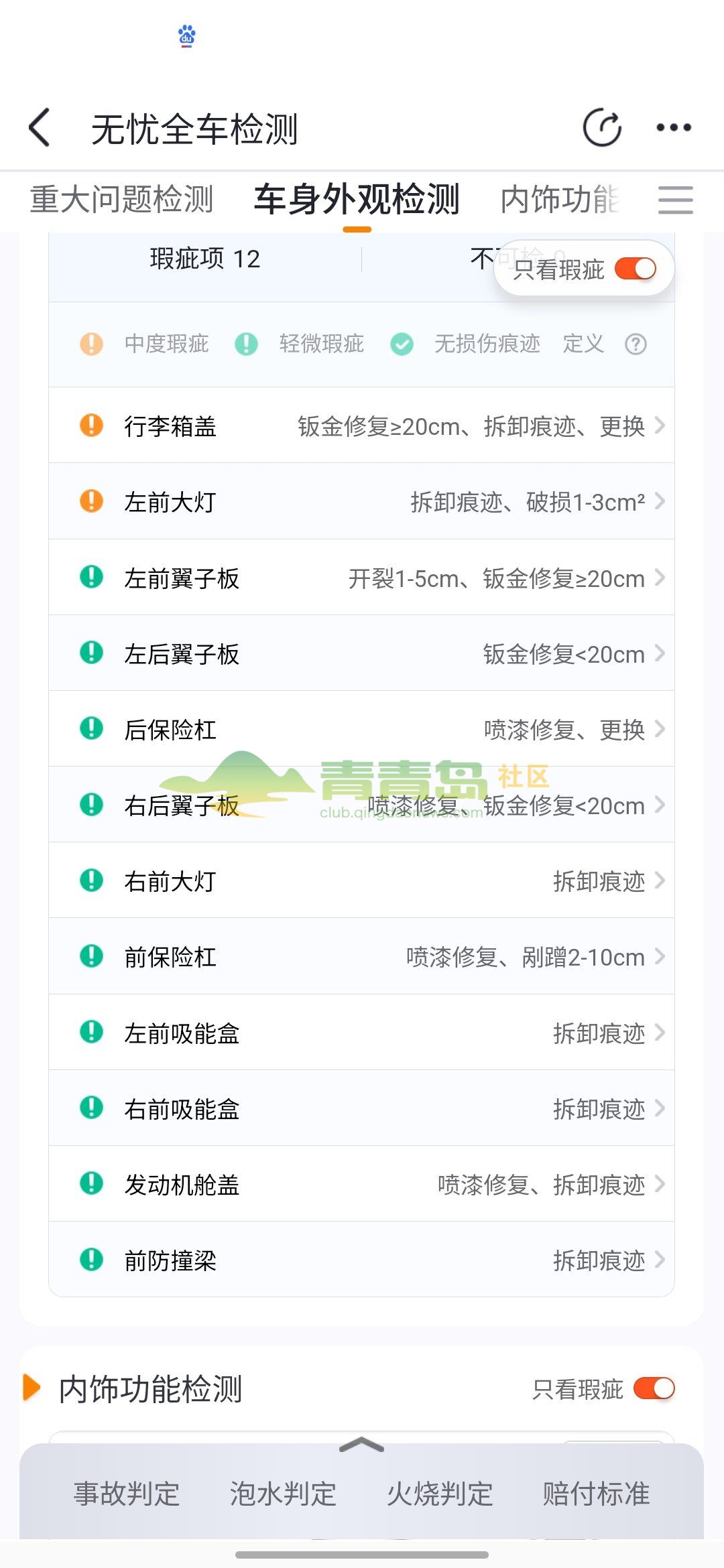Open 发动机舱盖 defect row
724x1568 pixels.
point(361,1184)
